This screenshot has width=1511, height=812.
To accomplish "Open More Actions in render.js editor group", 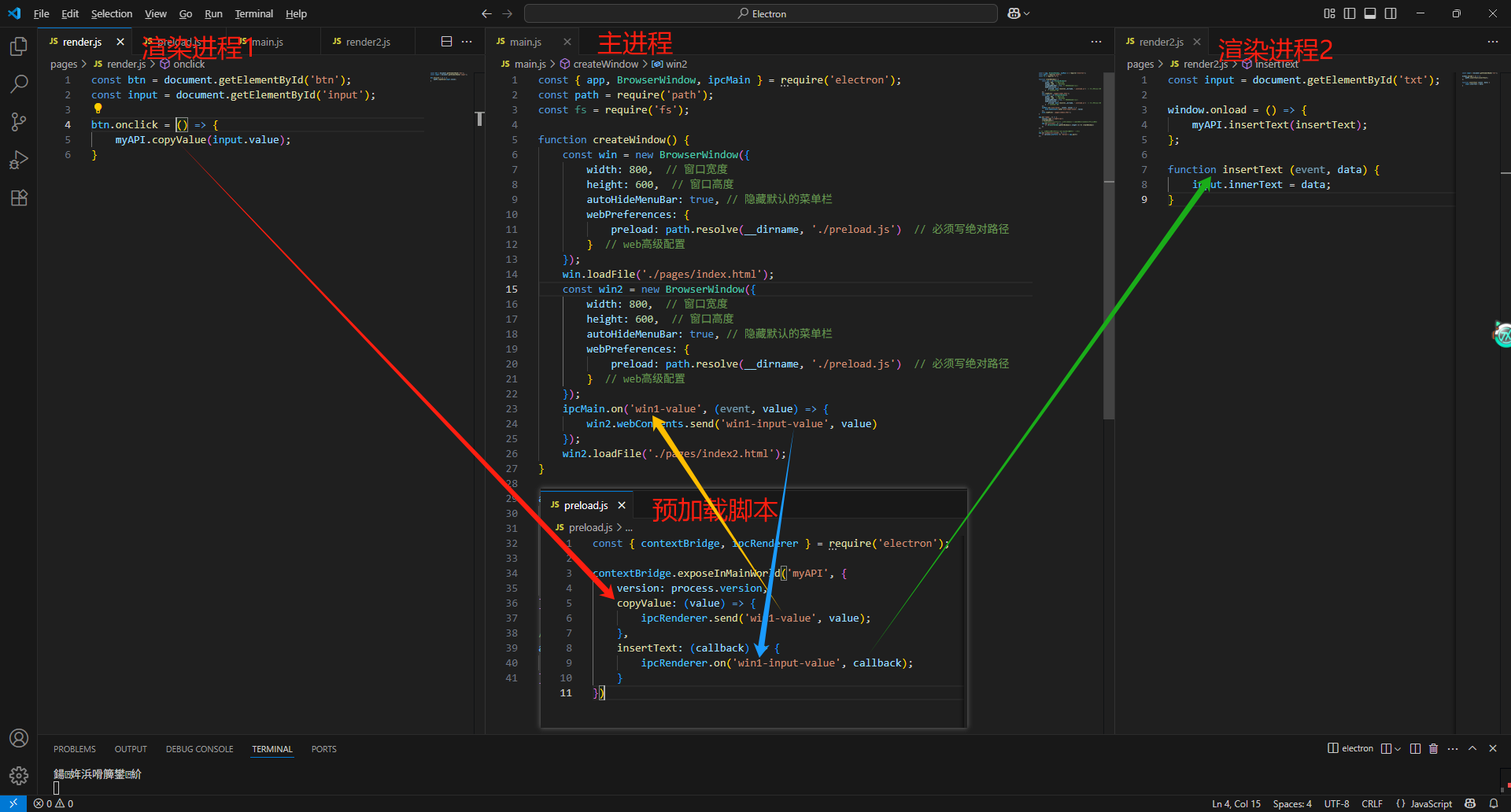I will coord(467,42).
